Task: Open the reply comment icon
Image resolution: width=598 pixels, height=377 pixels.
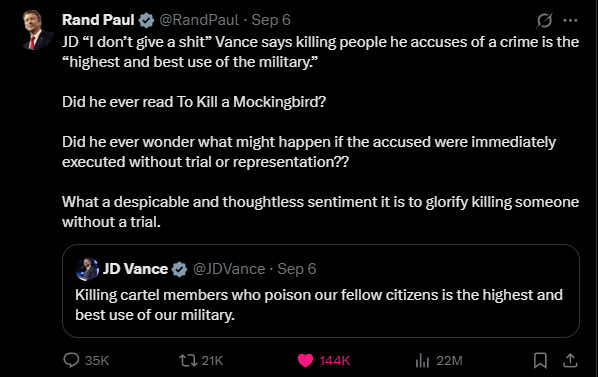Action: point(71,360)
